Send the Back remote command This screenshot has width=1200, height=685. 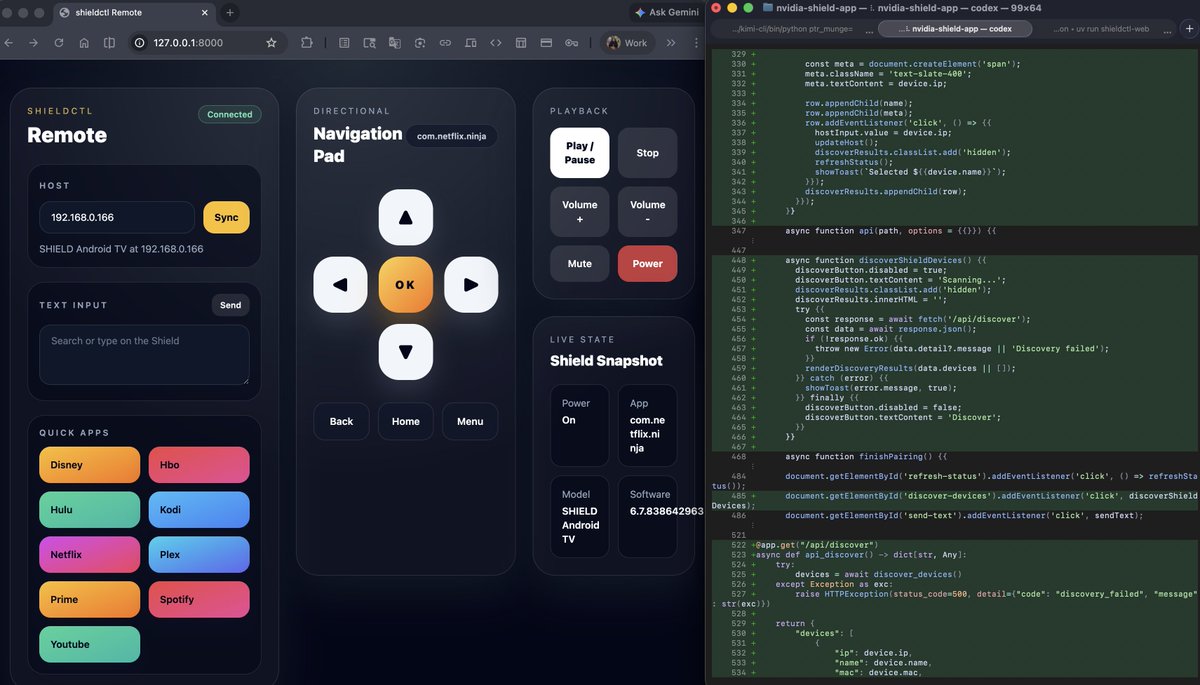point(341,421)
